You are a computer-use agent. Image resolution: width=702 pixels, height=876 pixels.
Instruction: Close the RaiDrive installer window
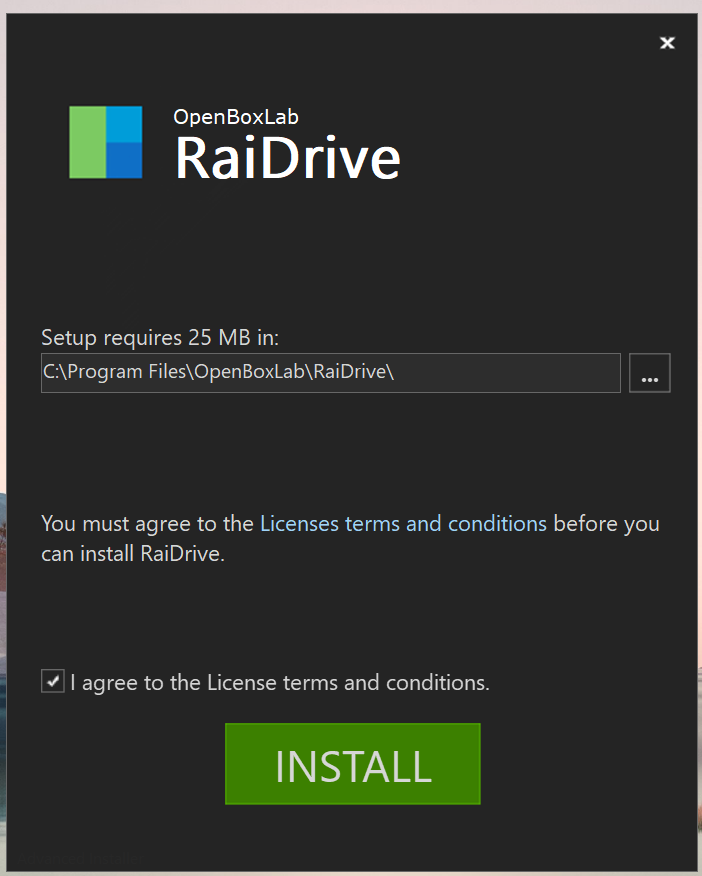(667, 43)
